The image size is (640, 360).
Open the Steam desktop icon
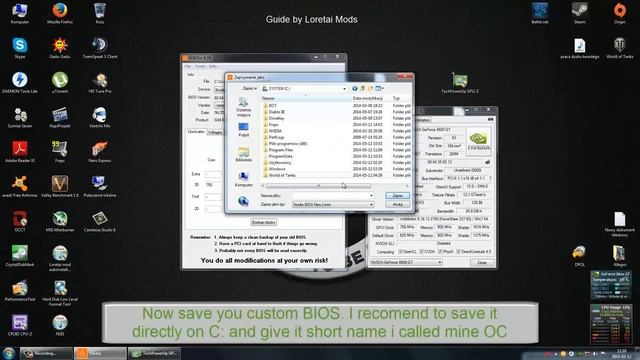click(580, 13)
